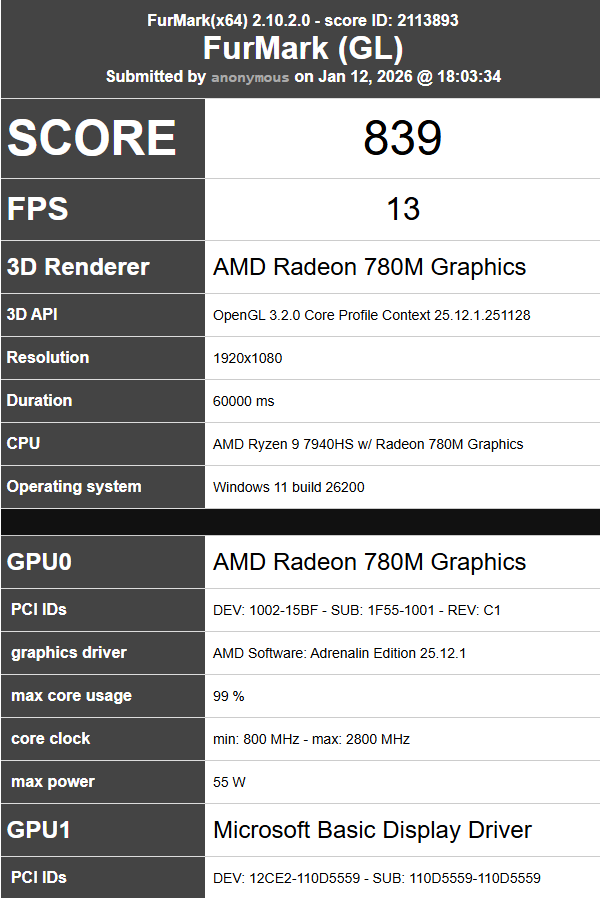
Task: Click the GPU0 section label
Action: 39,562
